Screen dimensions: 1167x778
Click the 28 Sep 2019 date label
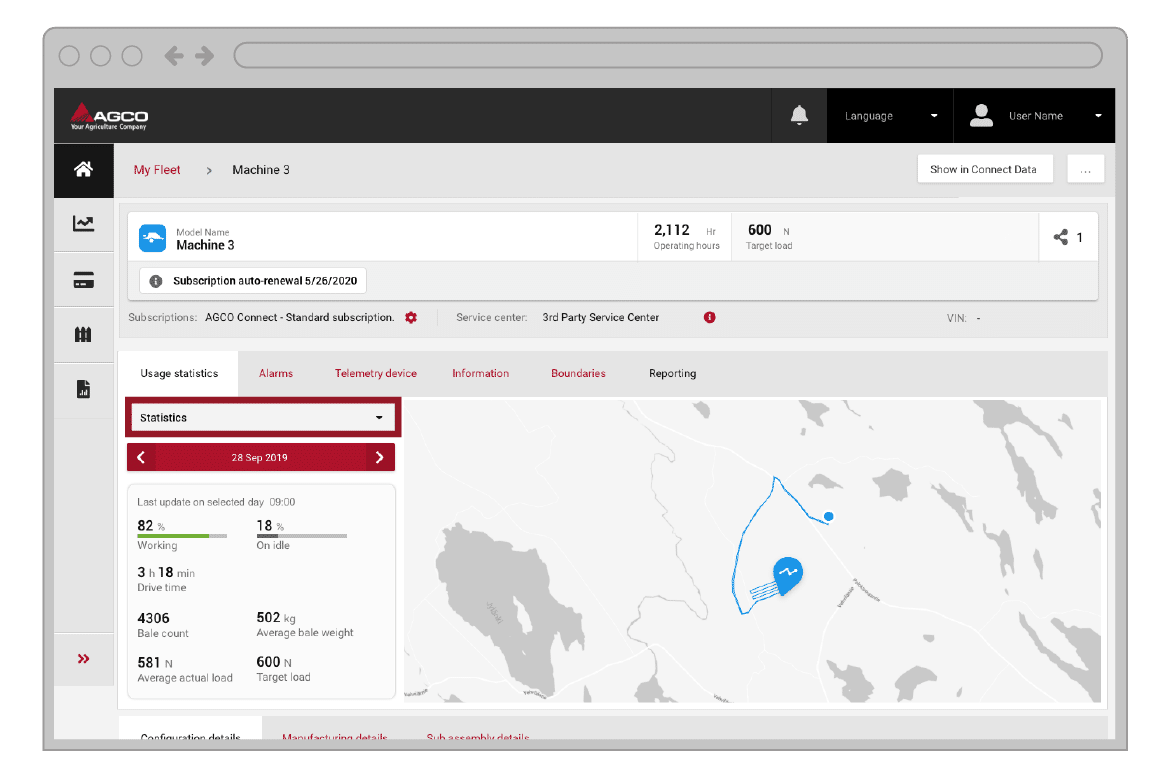coord(259,458)
